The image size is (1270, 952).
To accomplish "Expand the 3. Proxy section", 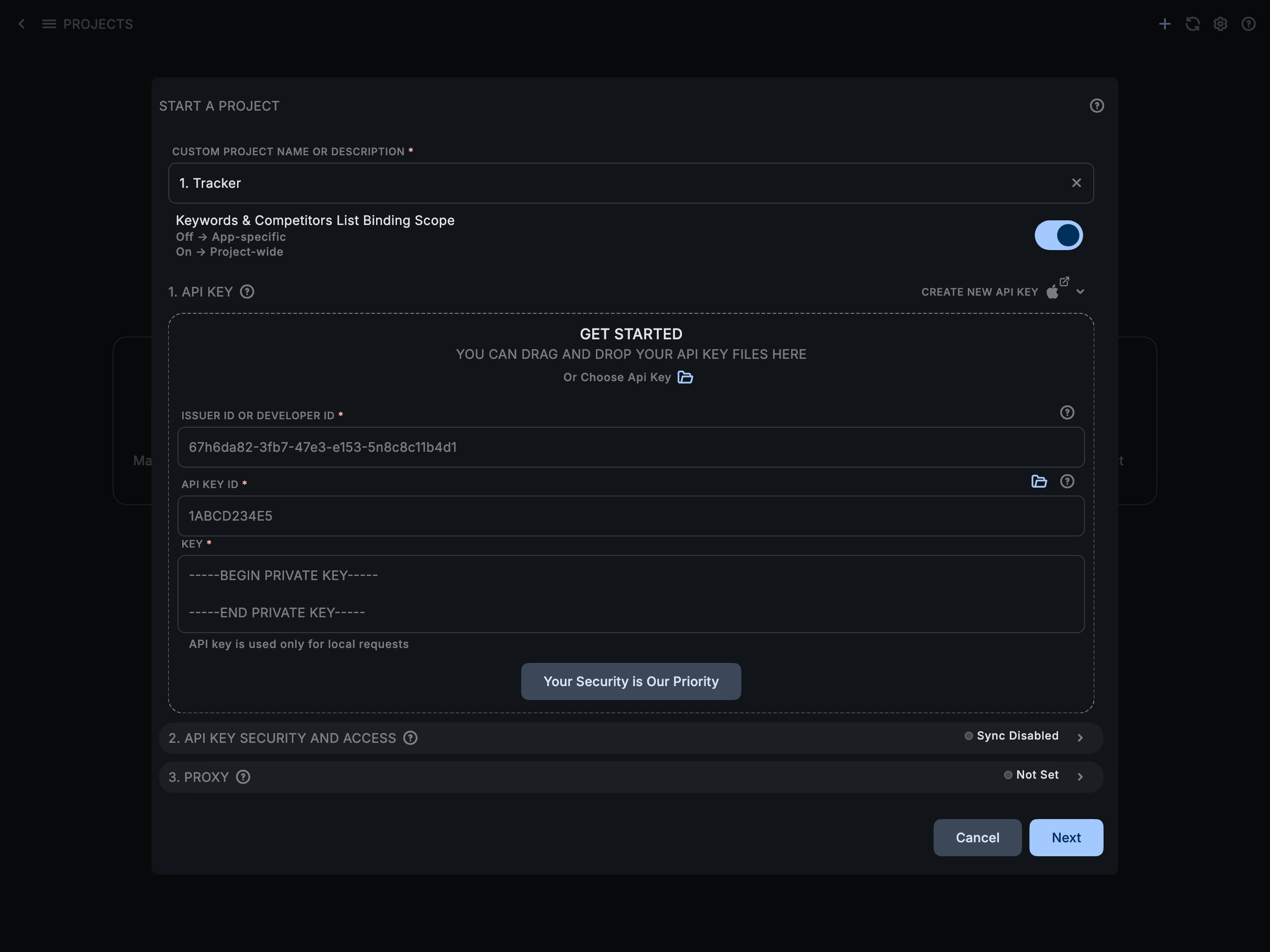I will 1079,777.
